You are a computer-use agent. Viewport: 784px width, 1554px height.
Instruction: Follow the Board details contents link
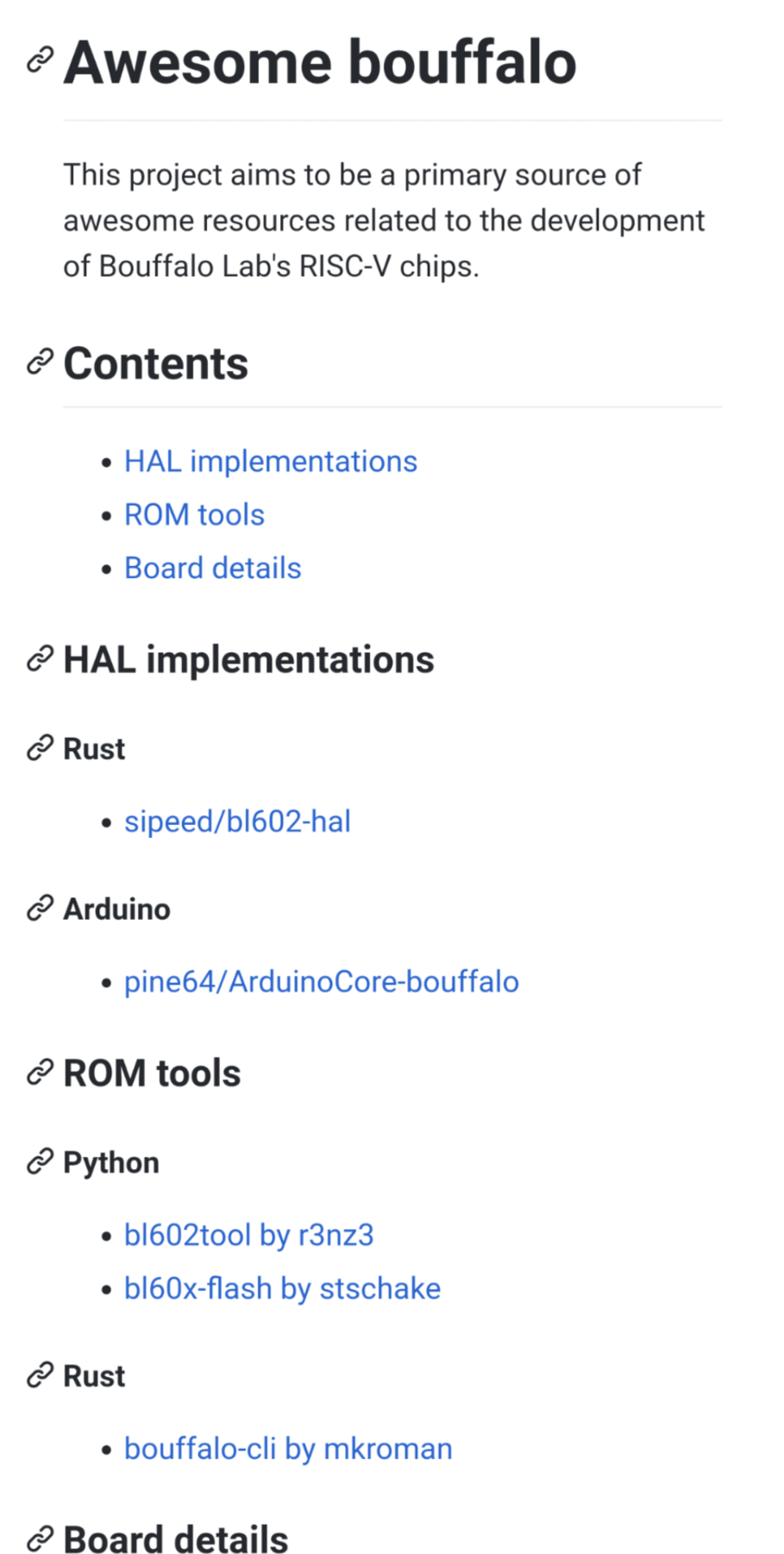212,569
